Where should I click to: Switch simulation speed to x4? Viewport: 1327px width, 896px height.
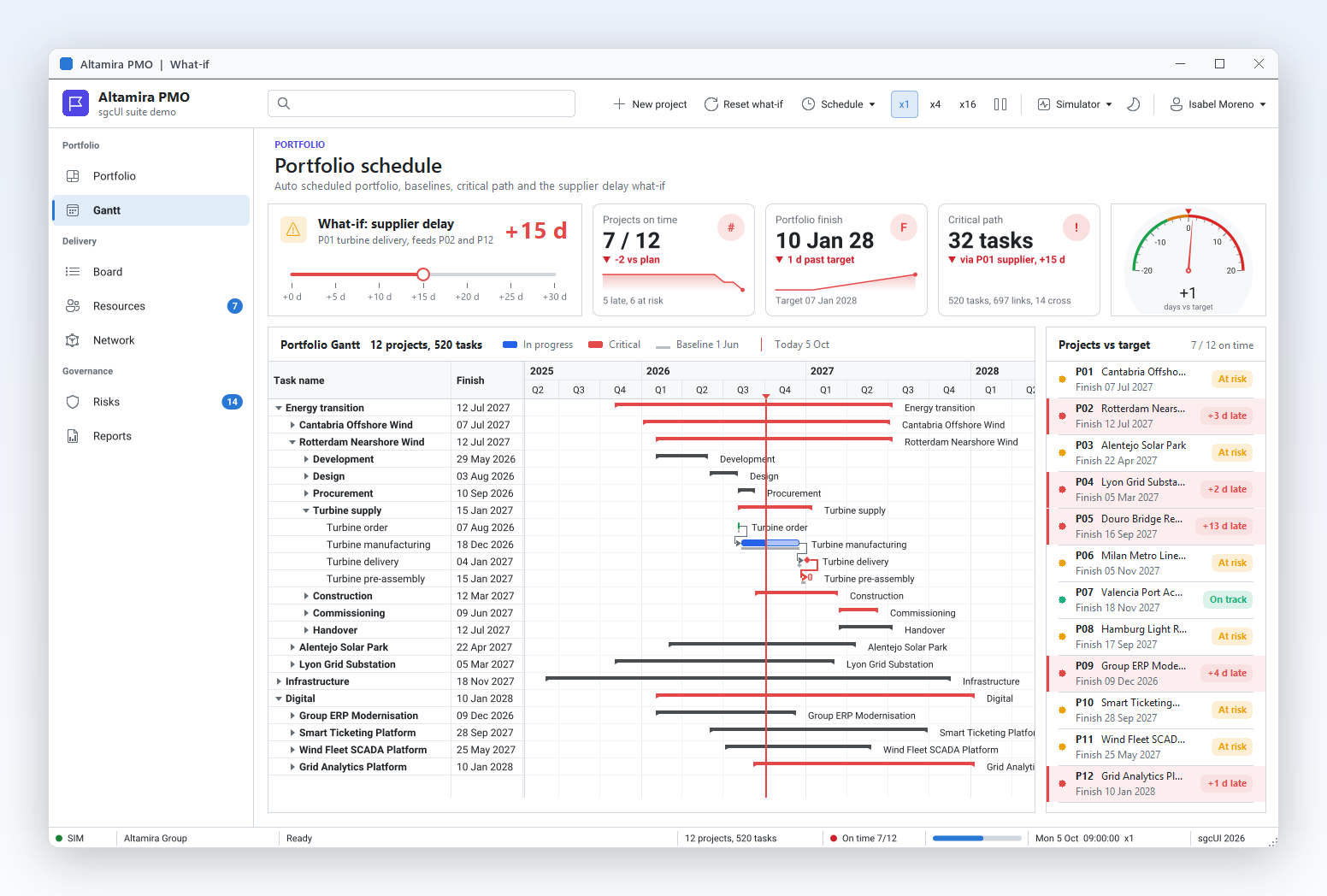point(935,104)
